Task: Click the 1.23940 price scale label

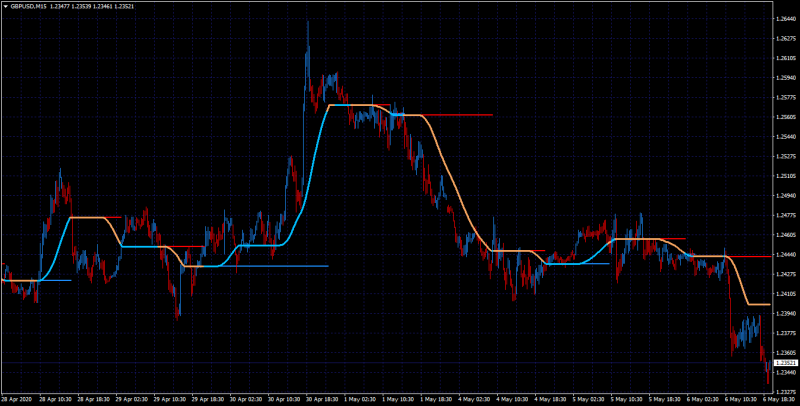Action: point(786,313)
